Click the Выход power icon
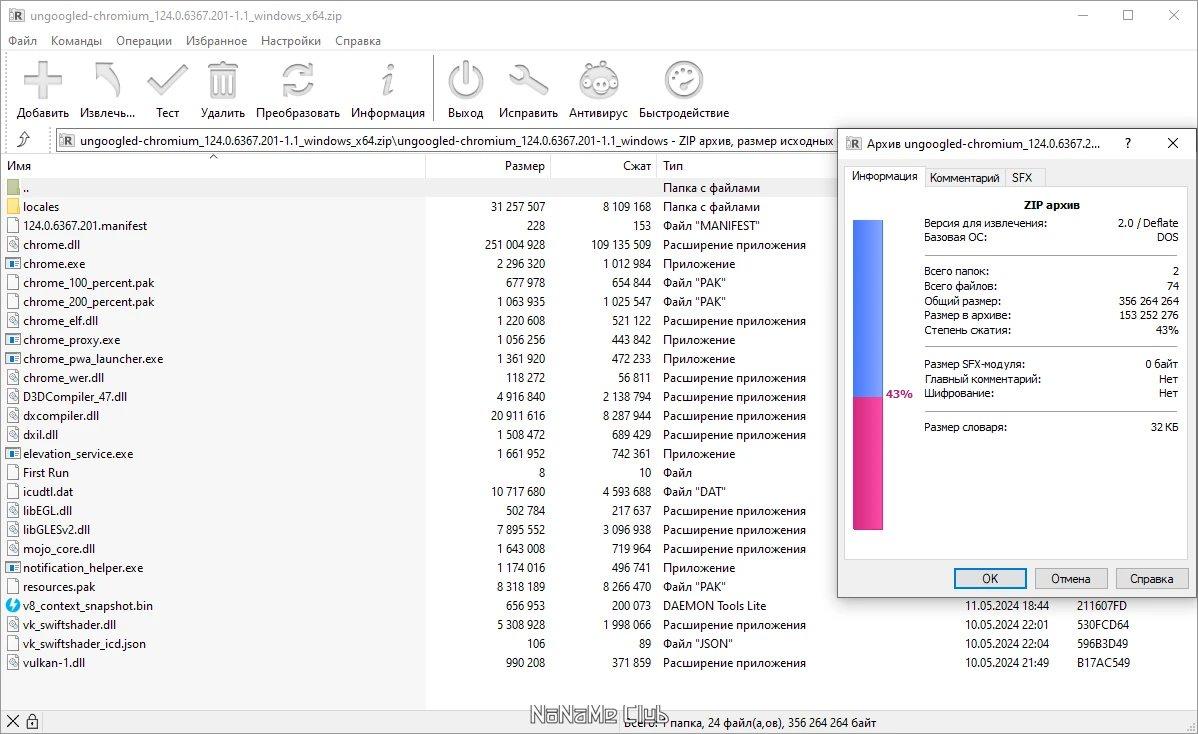1198x734 pixels. (465, 80)
